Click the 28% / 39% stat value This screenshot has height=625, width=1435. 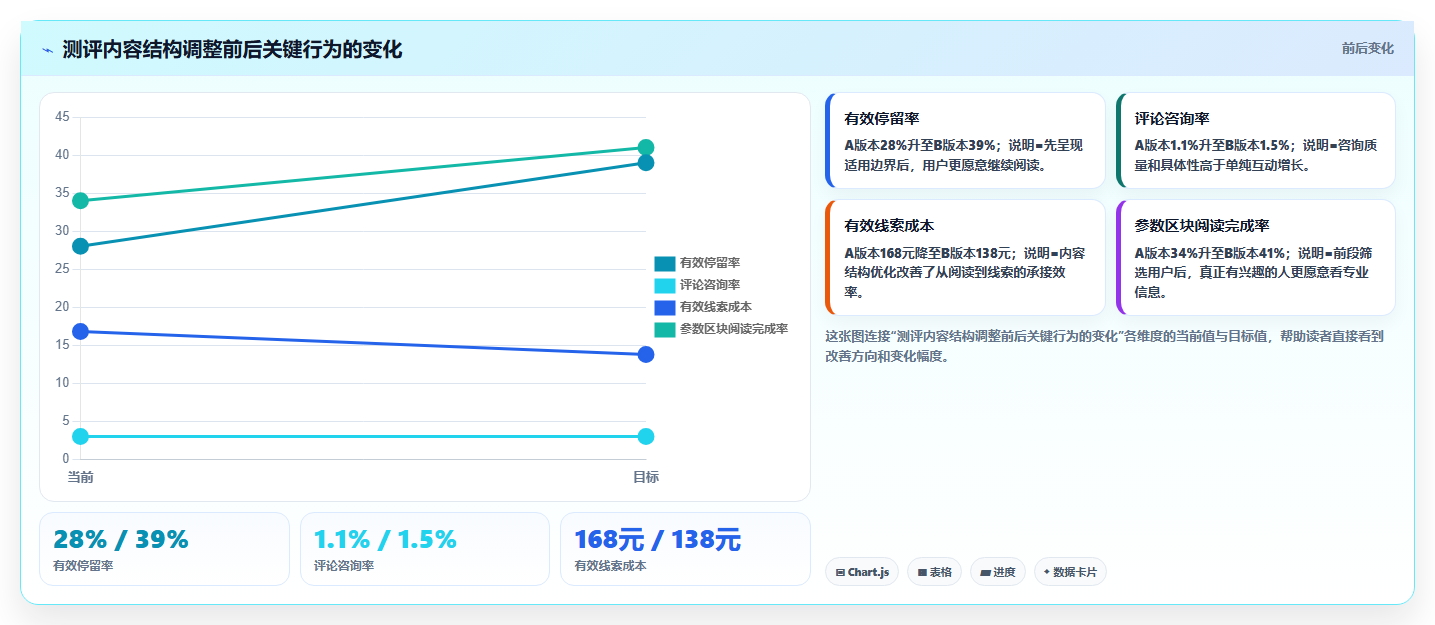121,539
